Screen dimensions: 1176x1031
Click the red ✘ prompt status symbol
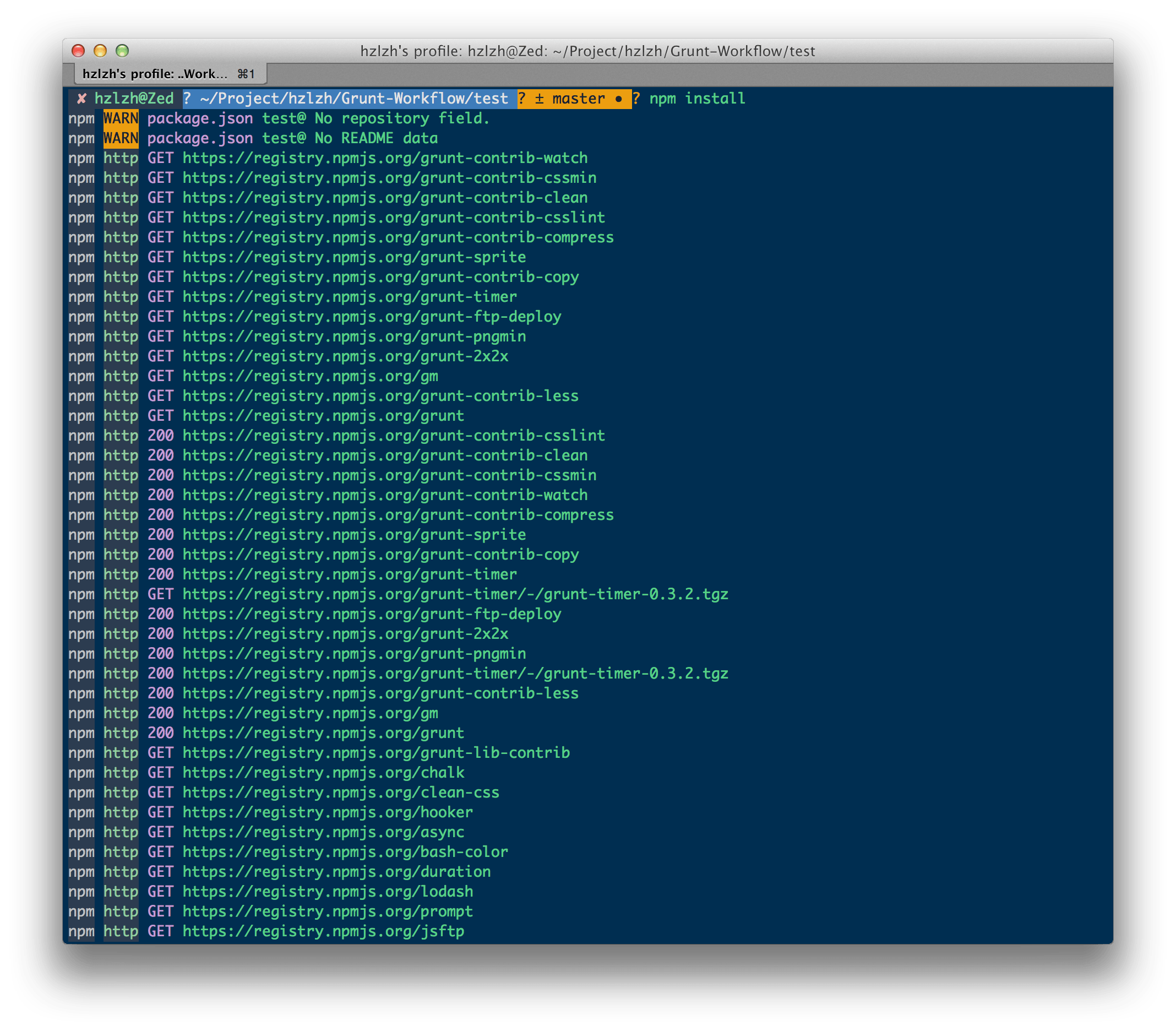tap(81, 99)
